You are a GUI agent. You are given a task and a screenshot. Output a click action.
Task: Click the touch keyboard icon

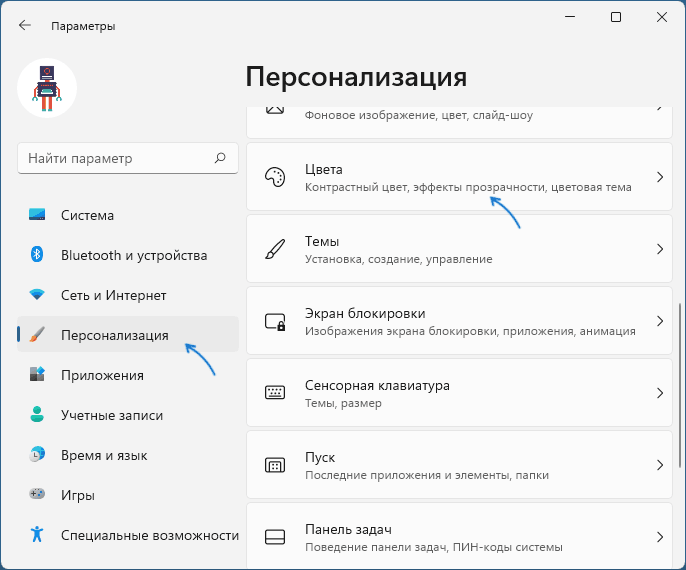(x=275, y=392)
